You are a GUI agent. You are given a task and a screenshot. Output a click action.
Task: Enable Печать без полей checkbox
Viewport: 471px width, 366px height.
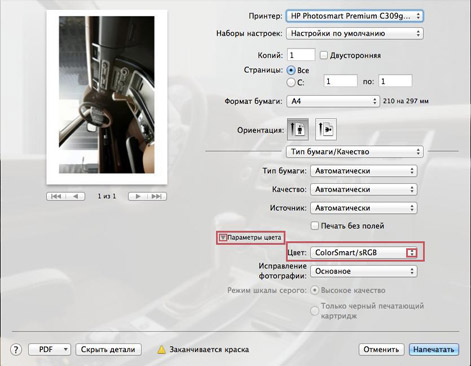[315, 226]
